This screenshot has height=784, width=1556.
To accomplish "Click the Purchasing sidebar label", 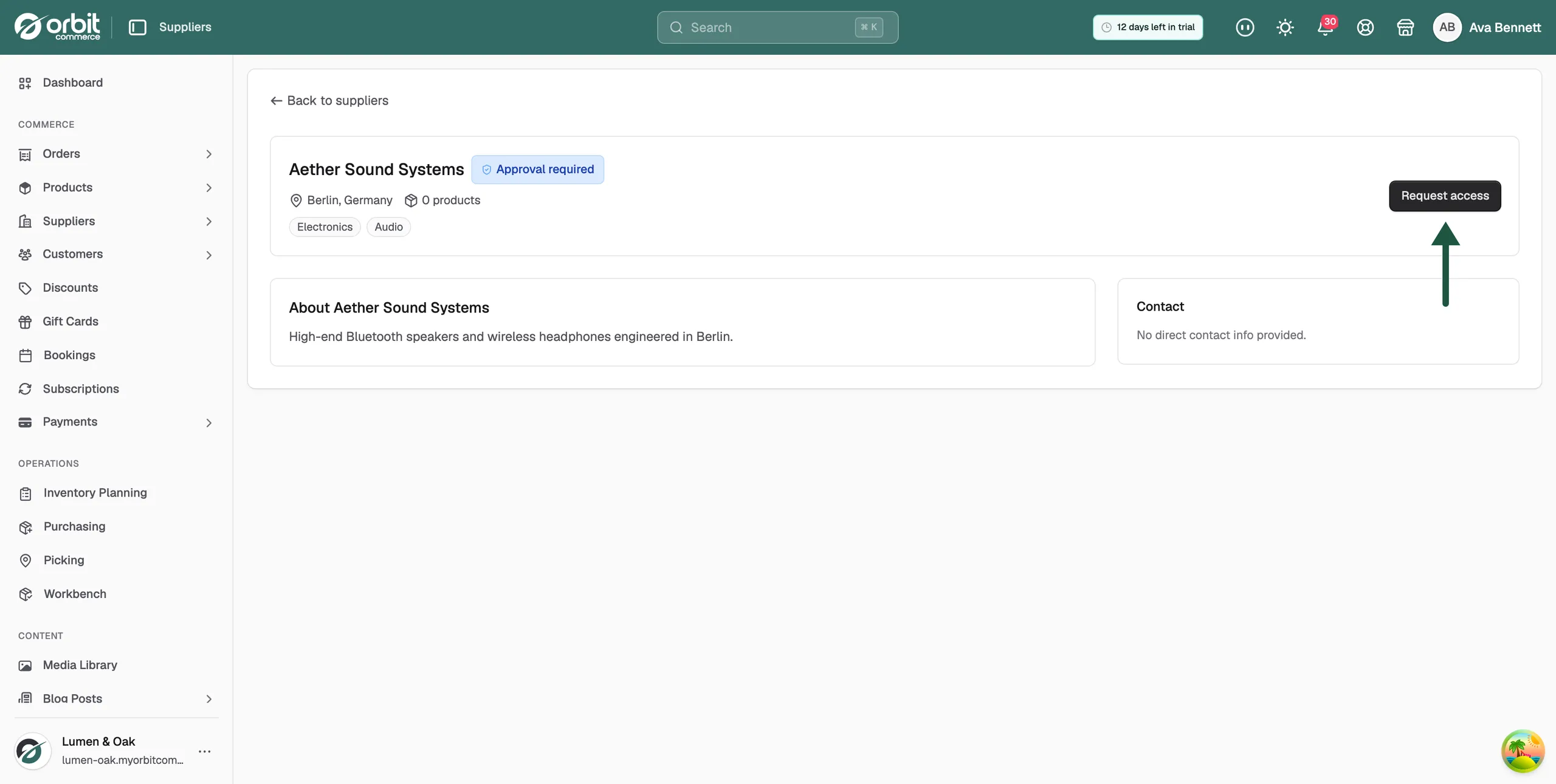I will pyautogui.click(x=74, y=526).
